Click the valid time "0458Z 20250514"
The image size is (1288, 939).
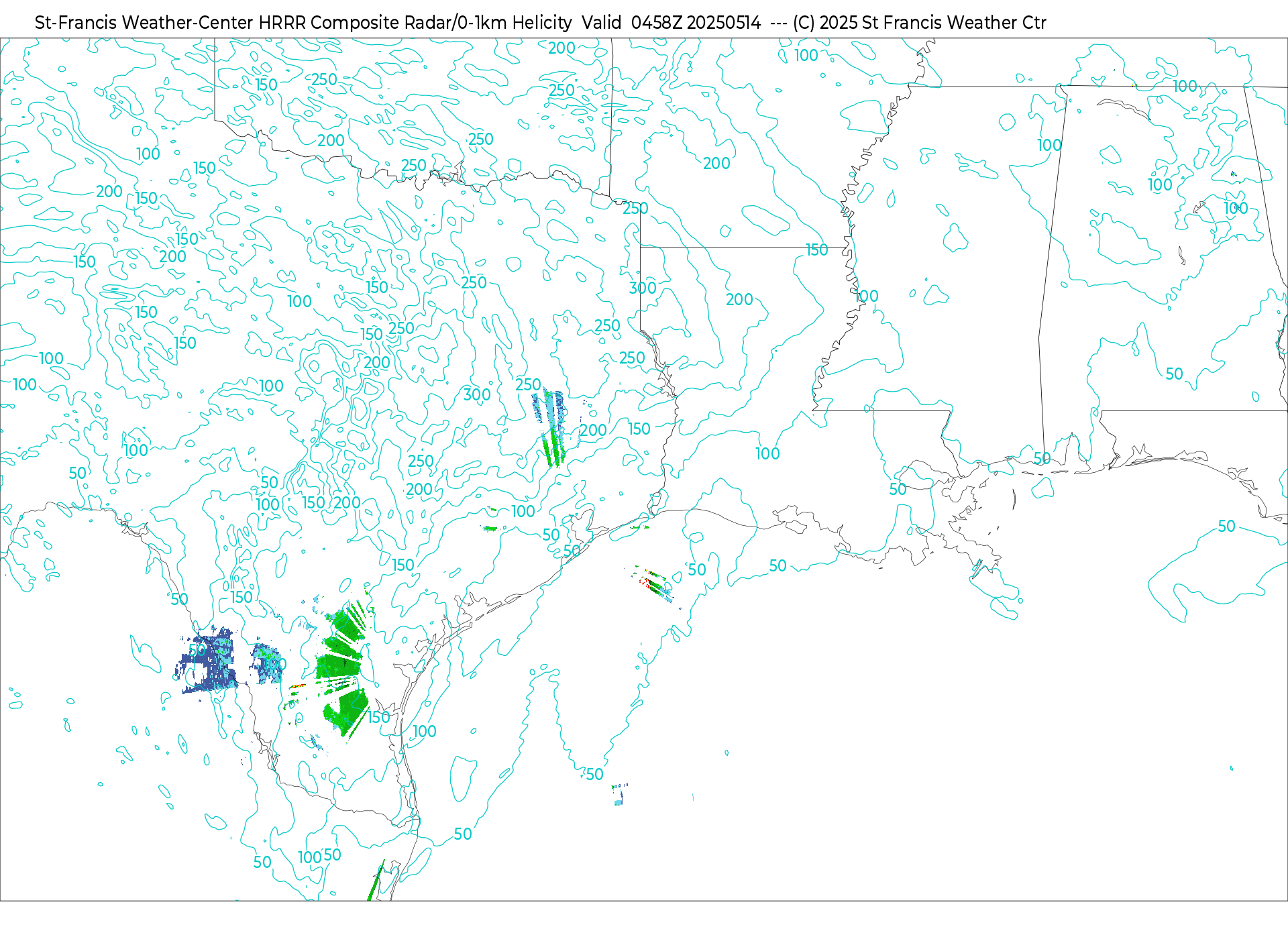pos(696,23)
